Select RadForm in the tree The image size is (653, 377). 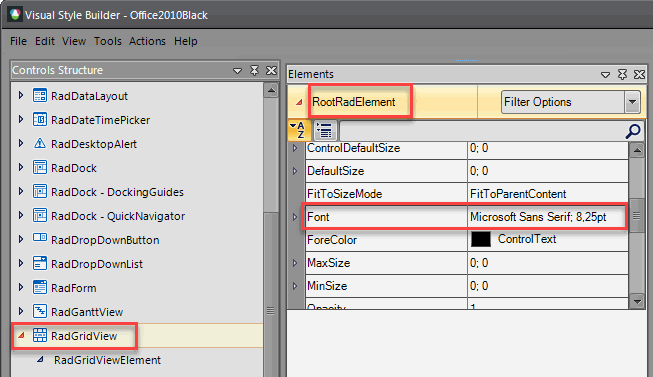tap(73, 288)
